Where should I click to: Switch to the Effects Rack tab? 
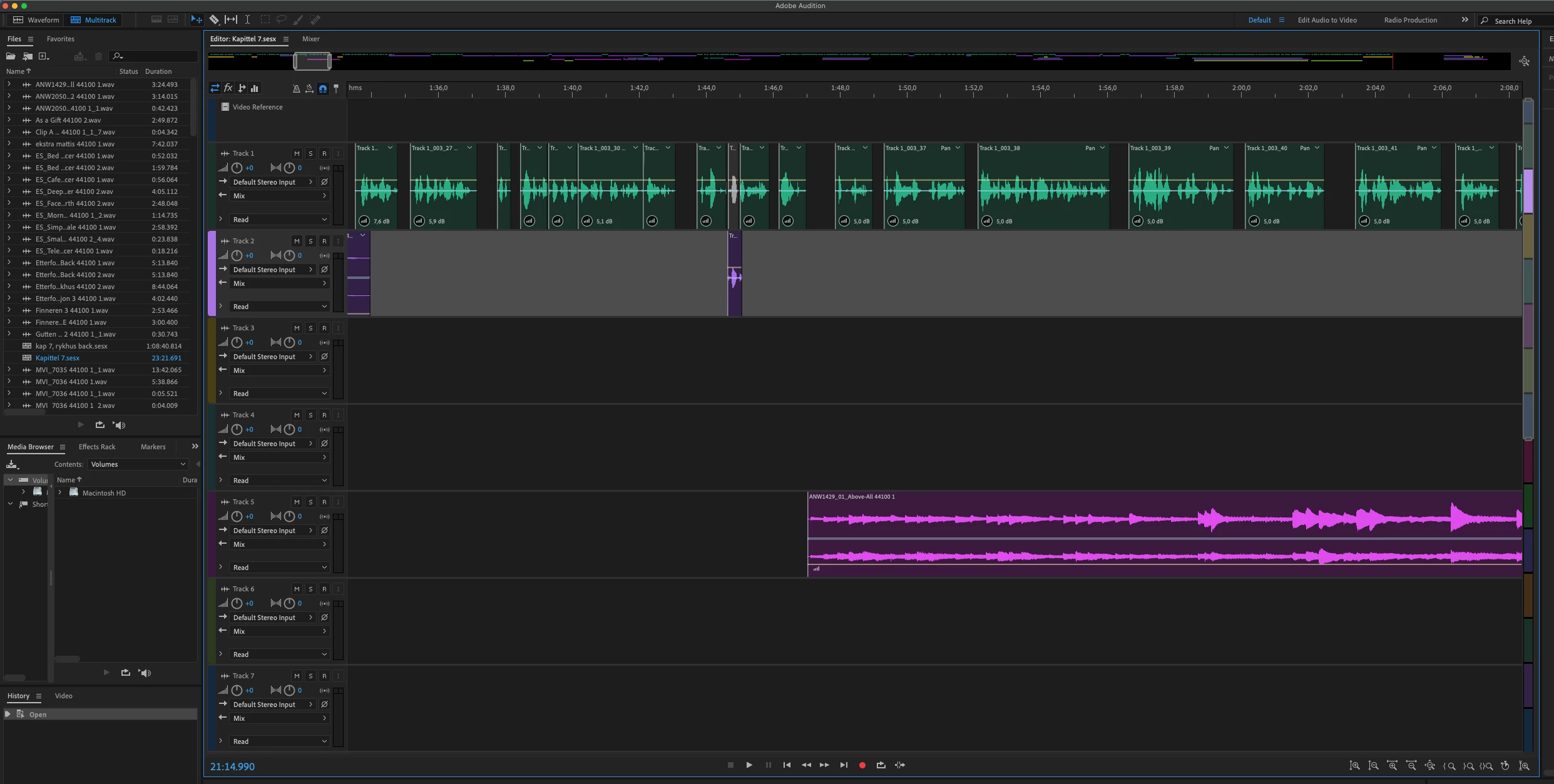pos(97,447)
